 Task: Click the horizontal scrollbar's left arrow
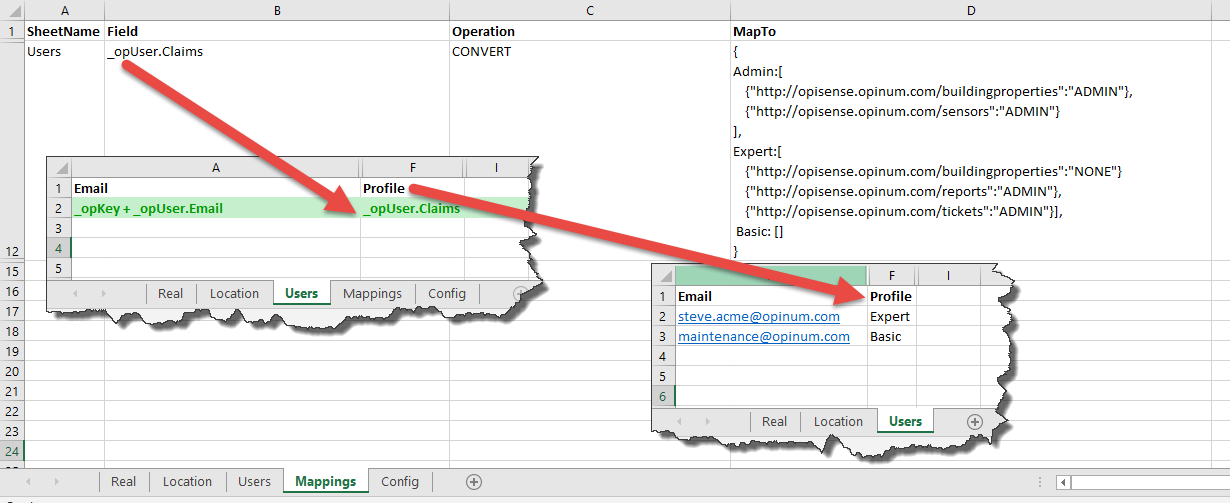1064,482
